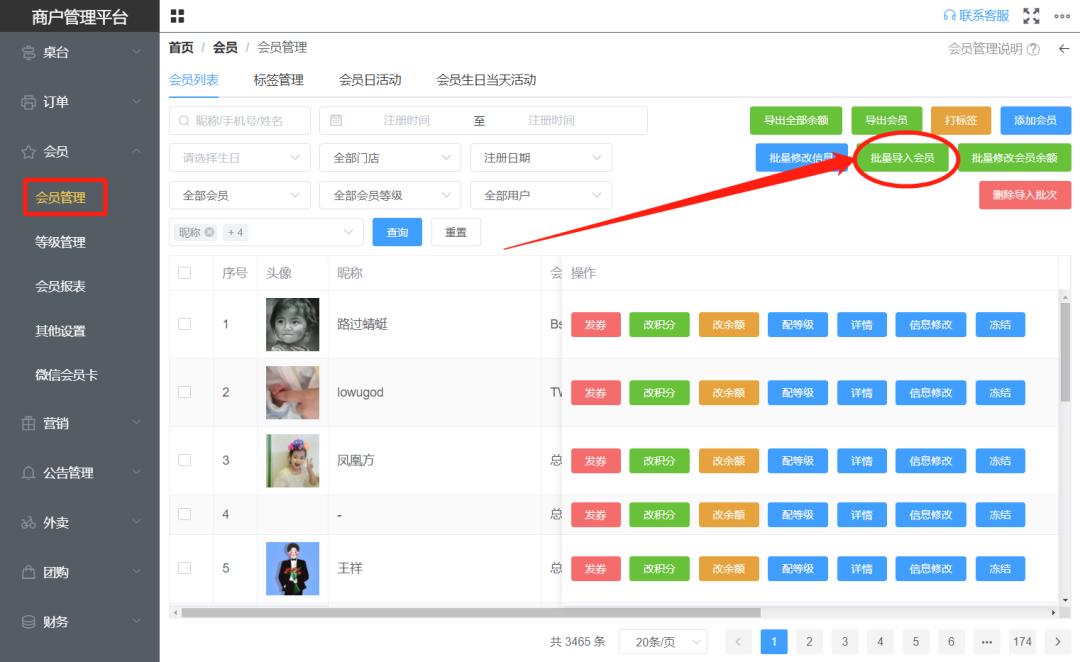This screenshot has height=662, width=1080.
Task: Click the calendar icon in 注册时间 range field
Action: click(x=336, y=121)
